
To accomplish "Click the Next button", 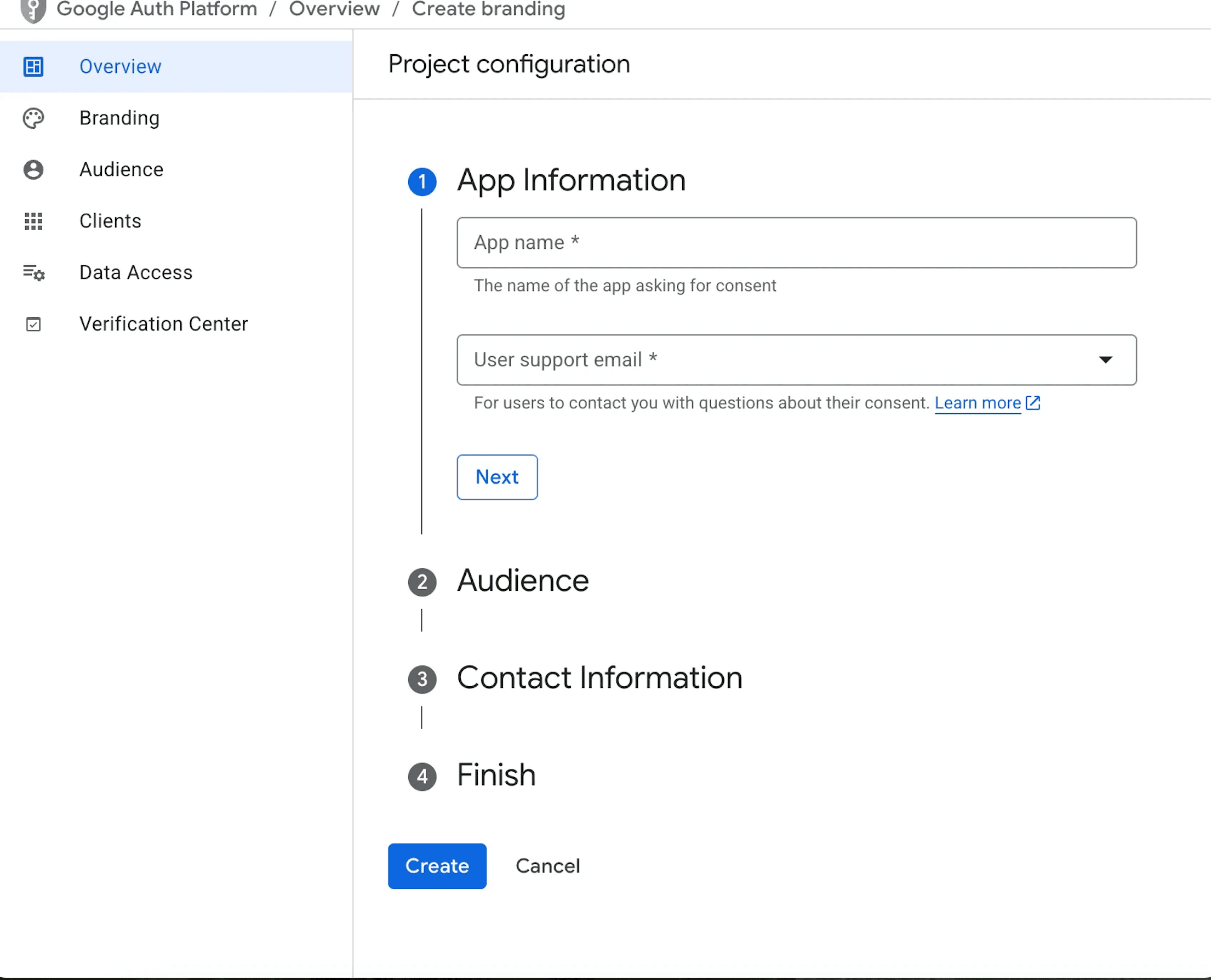I will point(497,477).
